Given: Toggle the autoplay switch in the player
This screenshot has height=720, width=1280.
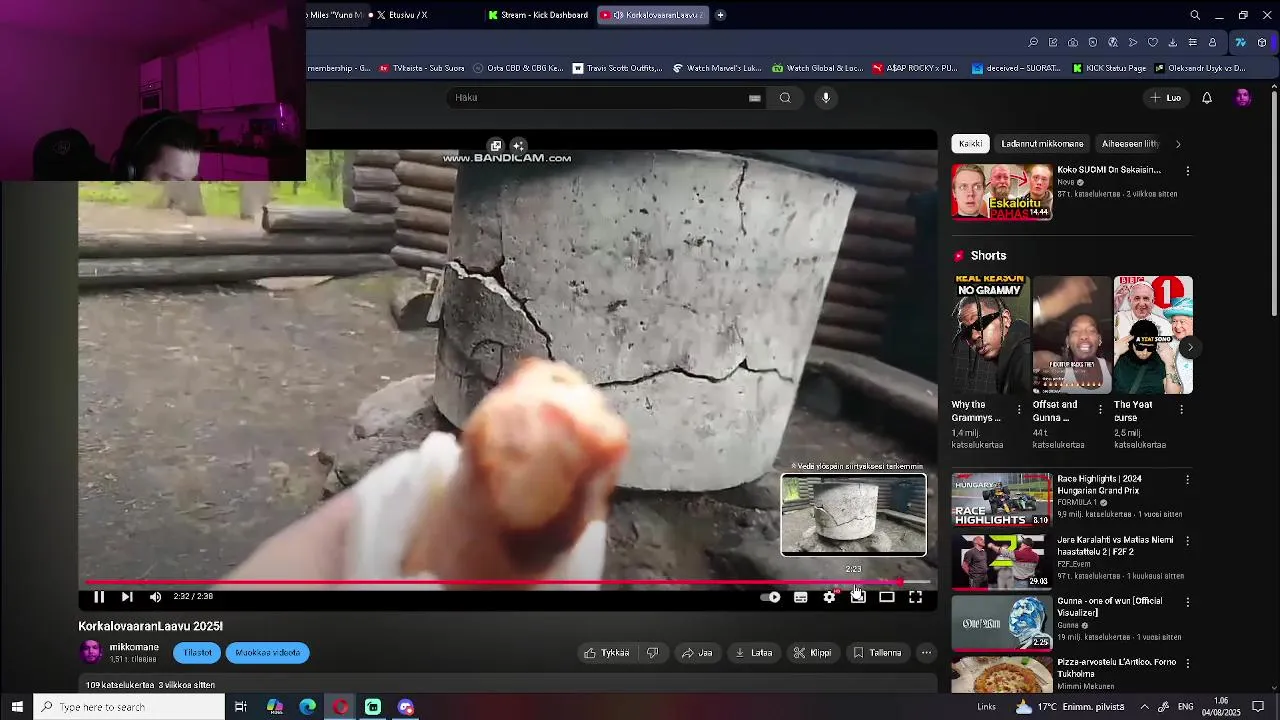Looking at the screenshot, I should (770, 597).
